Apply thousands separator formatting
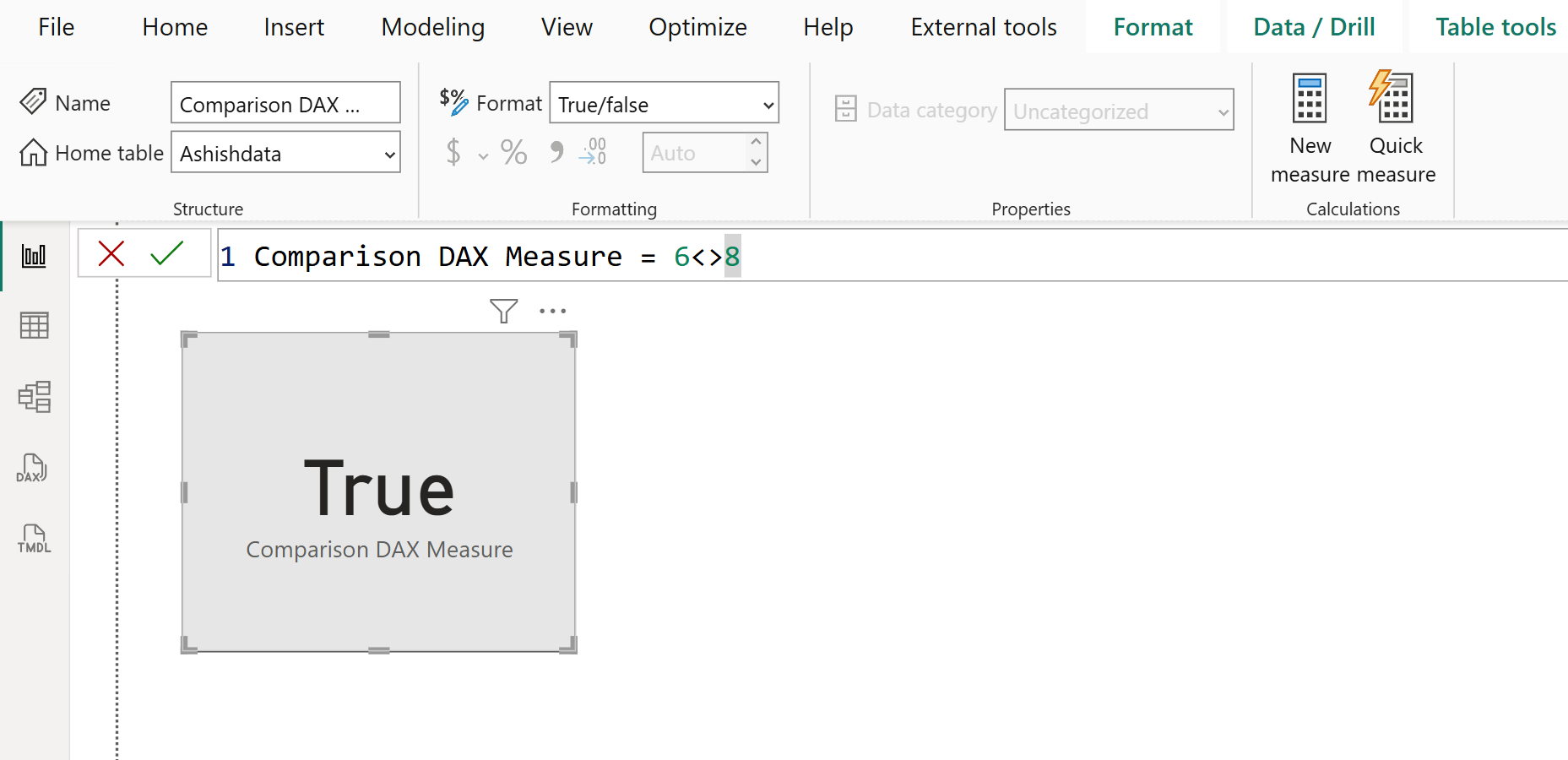Screen dimensions: 1568x760 (x=555, y=152)
